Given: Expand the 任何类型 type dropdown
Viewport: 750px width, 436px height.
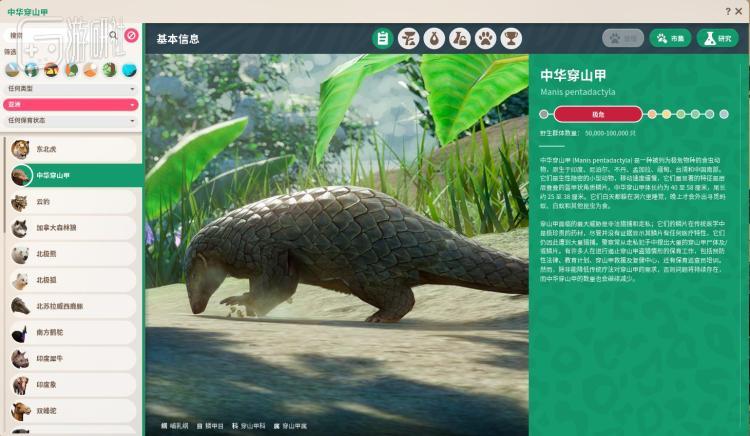Looking at the screenshot, I should 71,89.
